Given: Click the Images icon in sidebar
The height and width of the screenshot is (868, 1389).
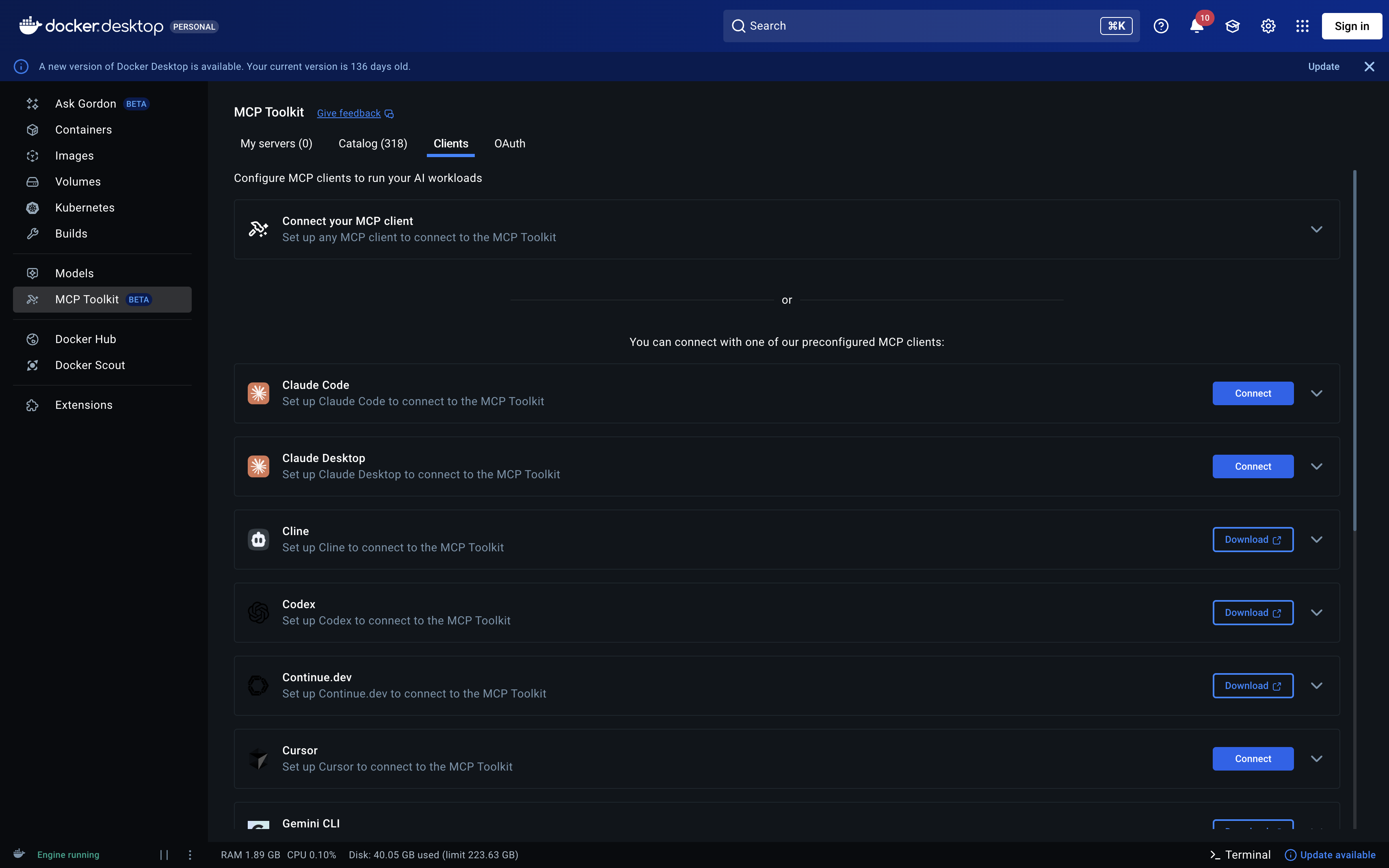Looking at the screenshot, I should click(33, 155).
